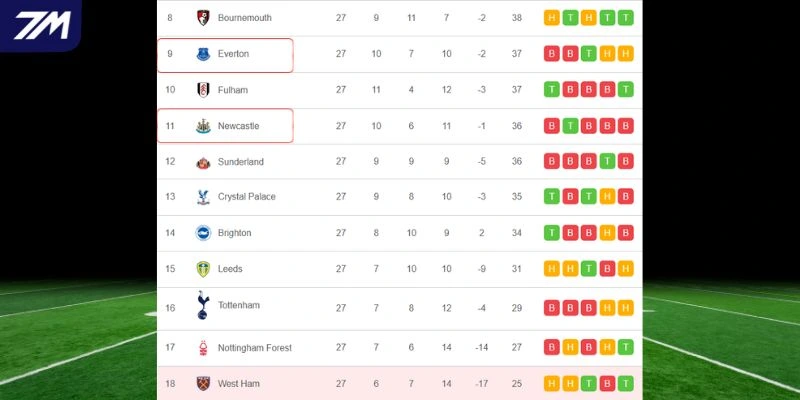Click Fulham's first green form badge

(x=552, y=90)
